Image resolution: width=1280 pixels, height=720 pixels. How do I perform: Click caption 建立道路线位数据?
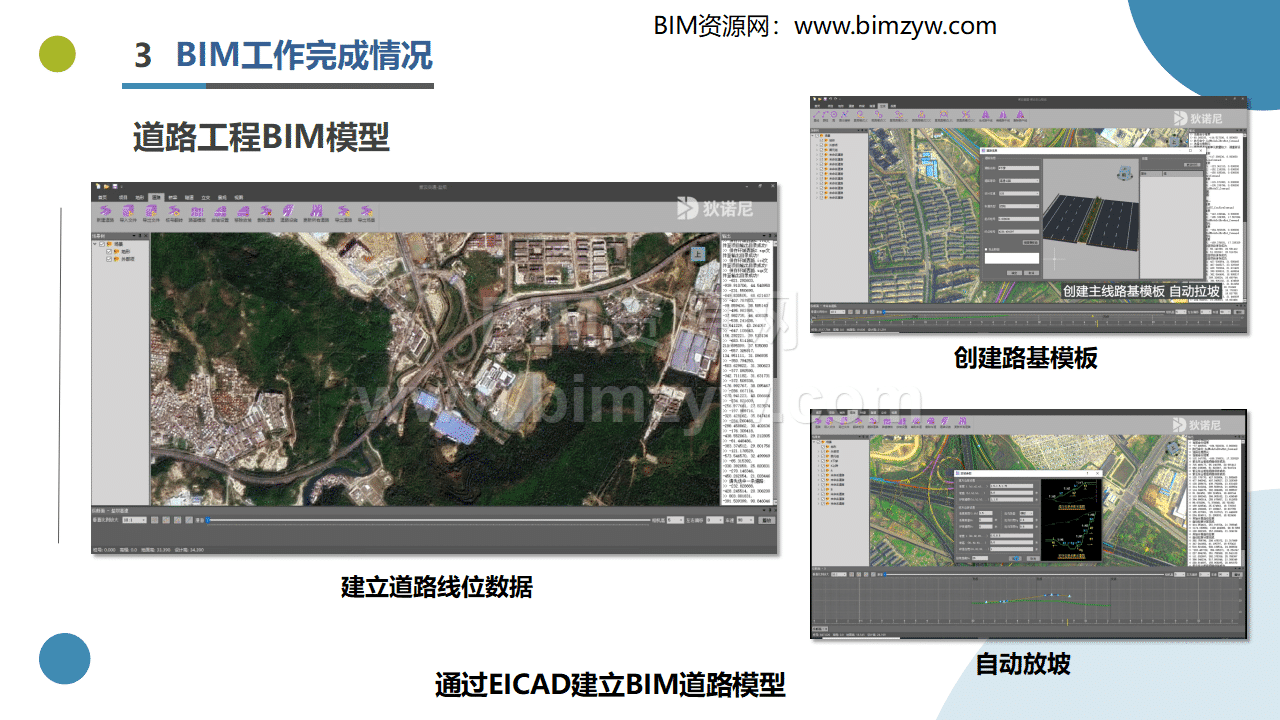click(437, 587)
